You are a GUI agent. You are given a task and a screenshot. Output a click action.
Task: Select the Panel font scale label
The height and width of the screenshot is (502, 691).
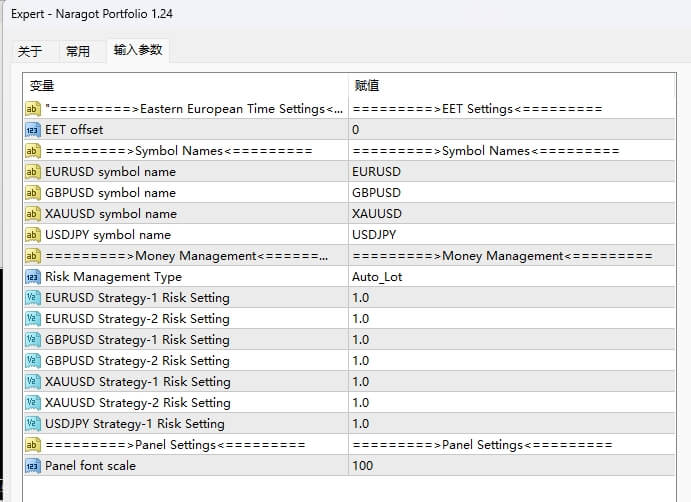coord(90,466)
